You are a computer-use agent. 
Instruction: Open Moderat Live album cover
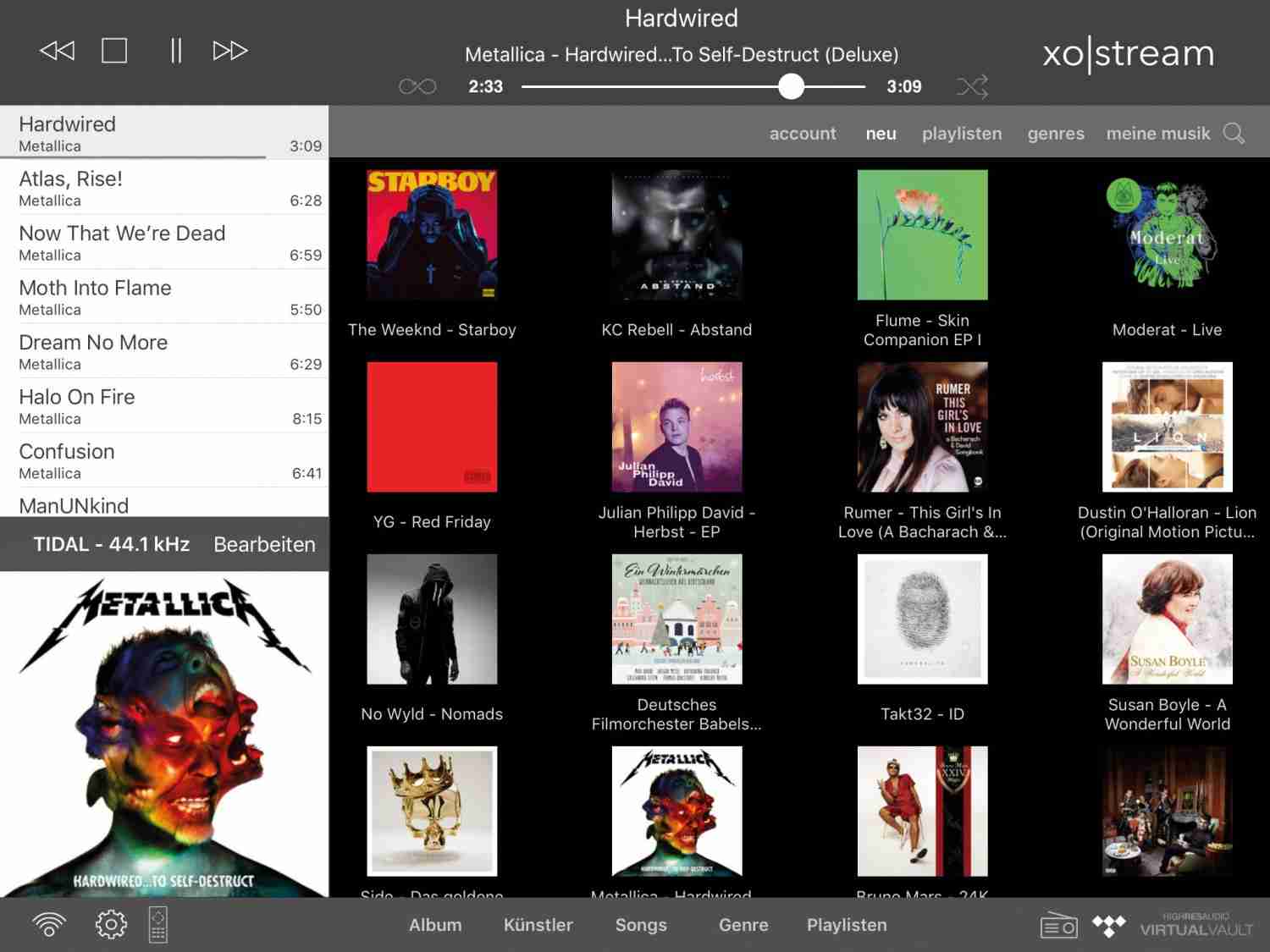(1167, 234)
